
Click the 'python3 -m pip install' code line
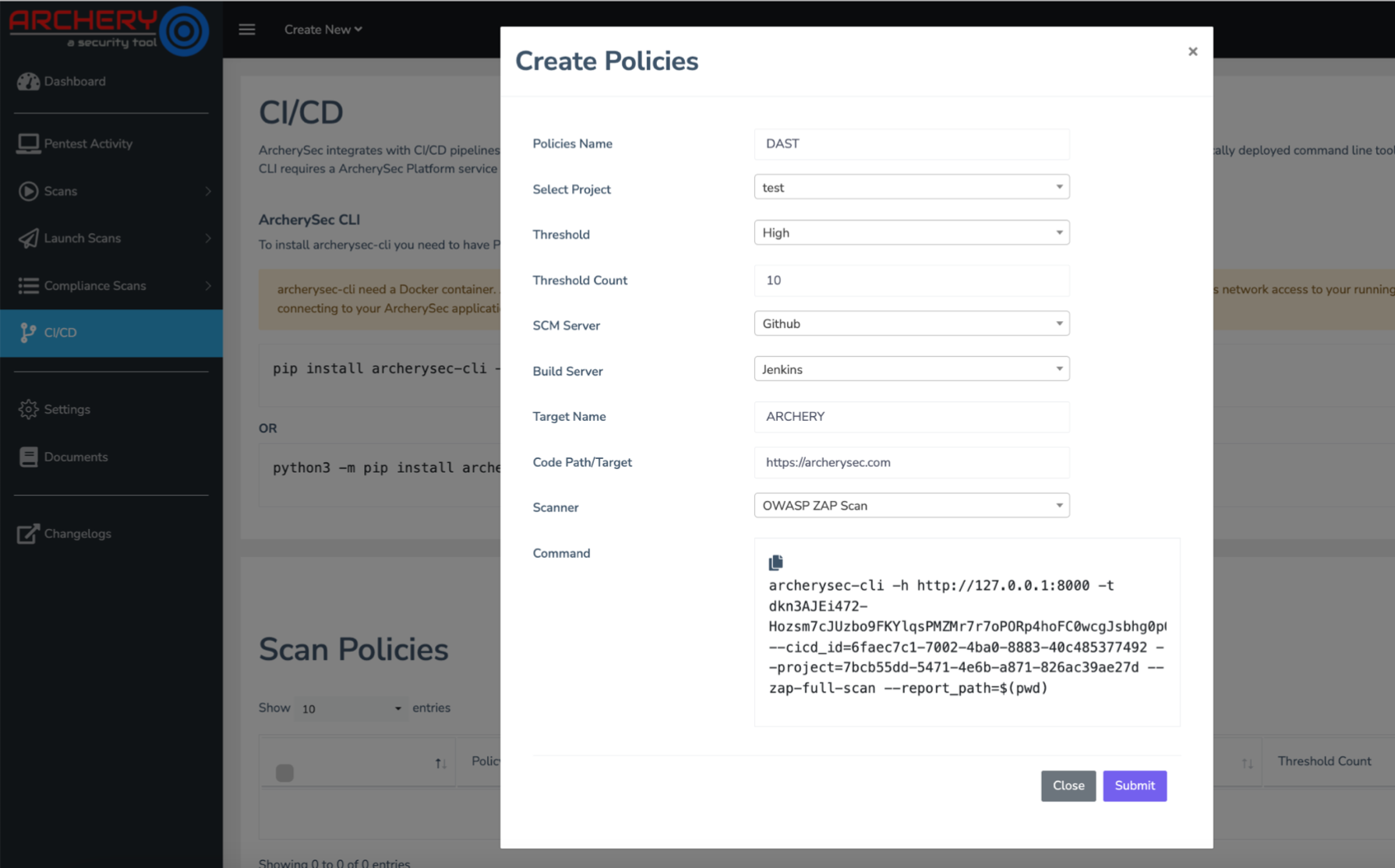[x=387, y=468]
